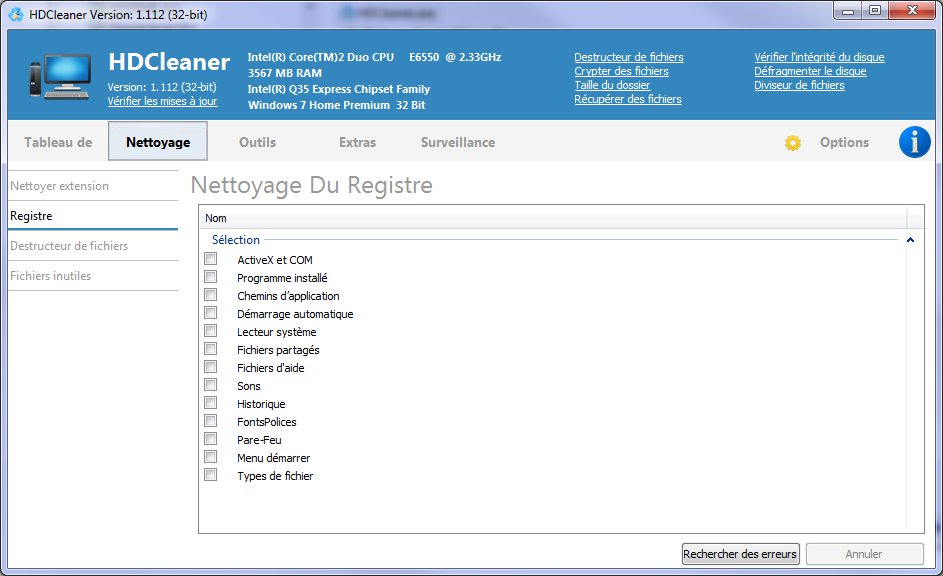Toggle the Démarrage automatique checkbox

(x=210, y=313)
